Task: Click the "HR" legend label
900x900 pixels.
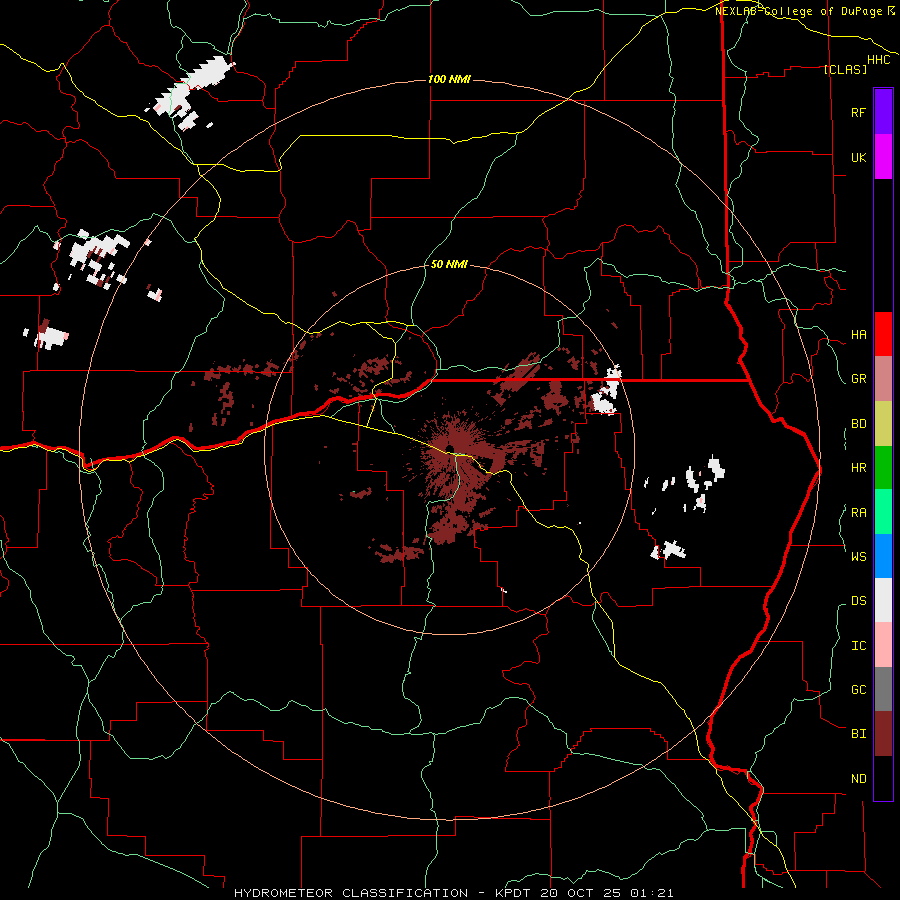Action: [x=858, y=468]
